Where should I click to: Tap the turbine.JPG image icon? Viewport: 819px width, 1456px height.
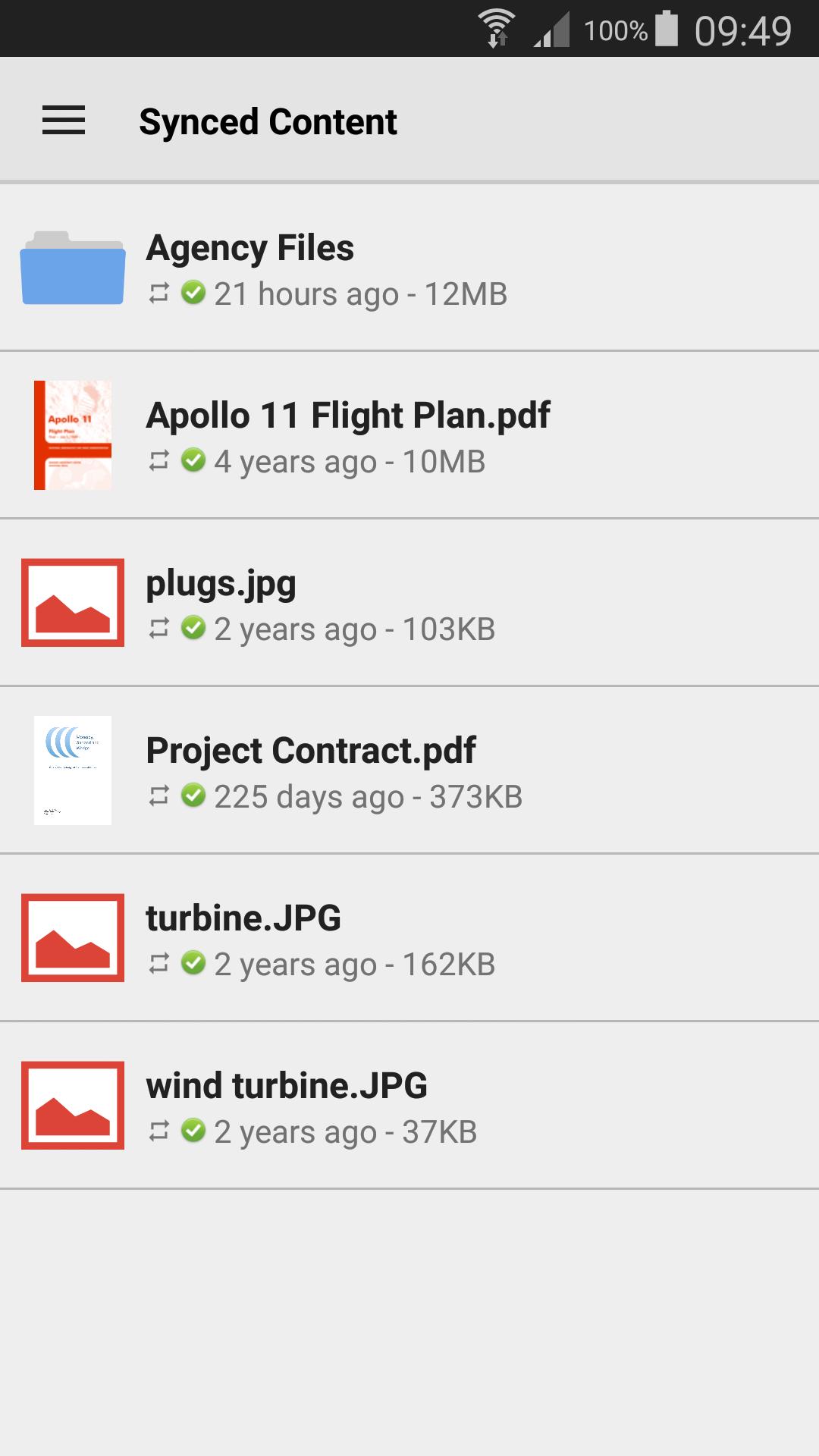pos(73,938)
